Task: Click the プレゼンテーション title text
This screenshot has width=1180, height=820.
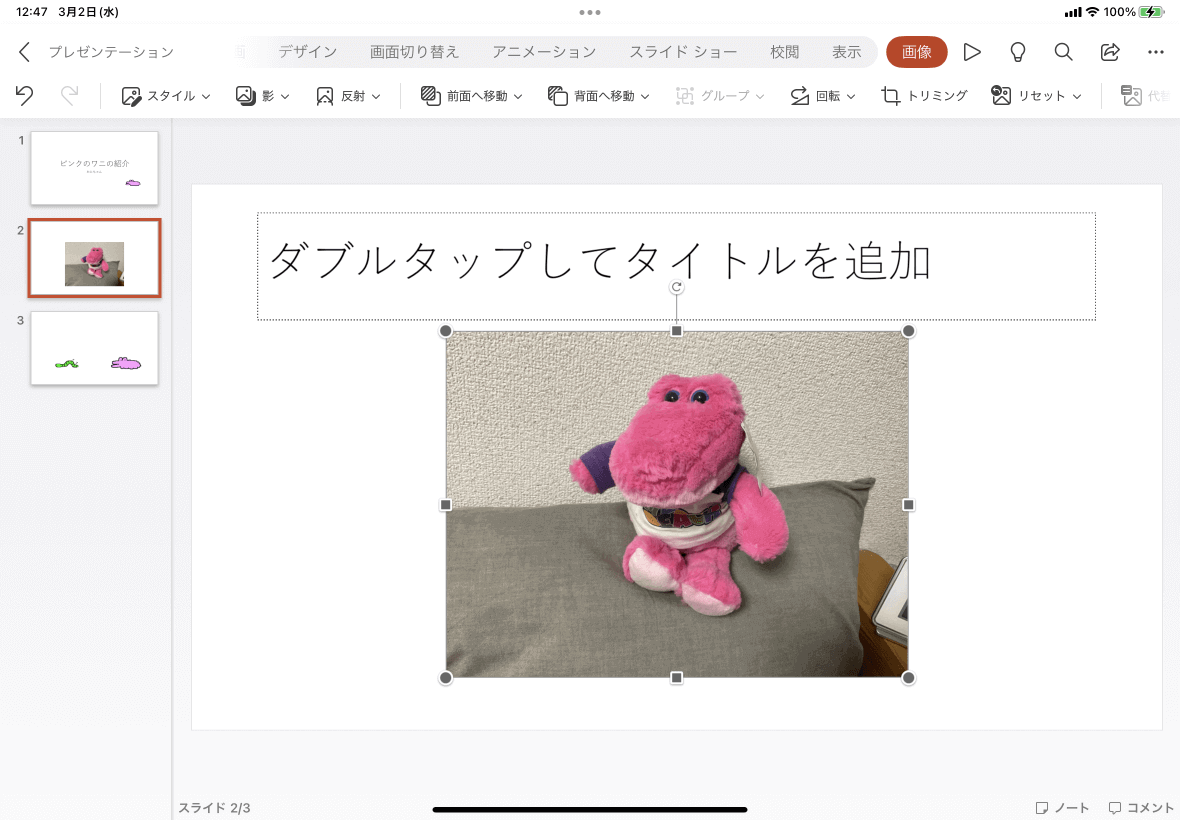Action: coord(111,52)
